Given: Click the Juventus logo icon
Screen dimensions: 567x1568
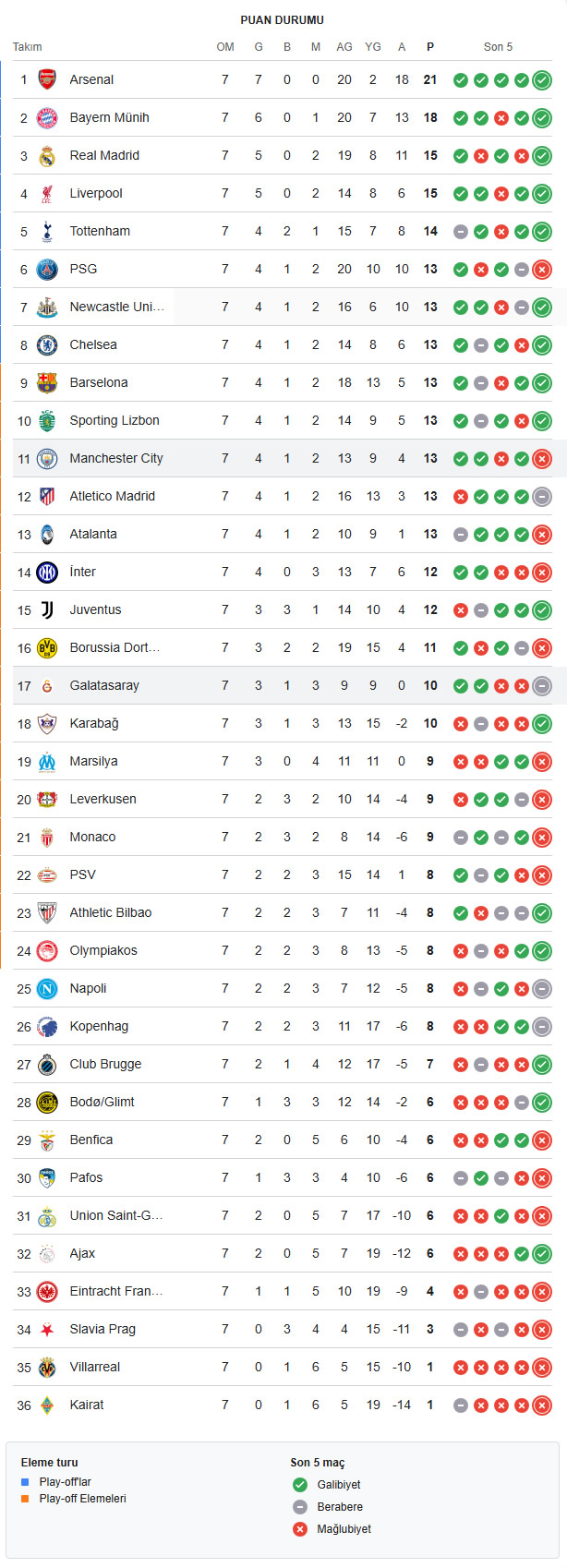Looking at the screenshot, I should 47,609.
